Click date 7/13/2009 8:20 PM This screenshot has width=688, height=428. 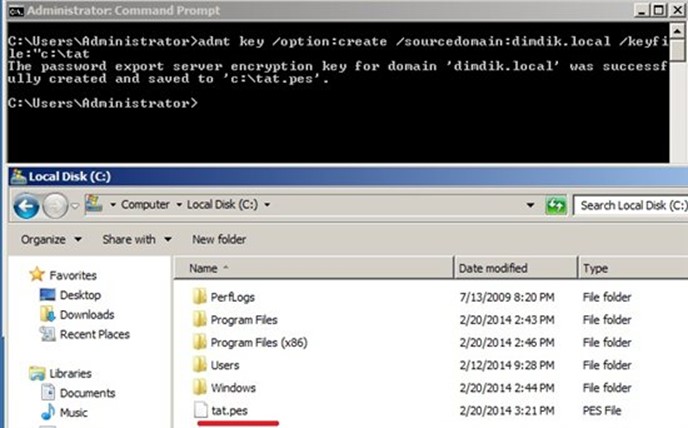pyautogui.click(x=507, y=298)
